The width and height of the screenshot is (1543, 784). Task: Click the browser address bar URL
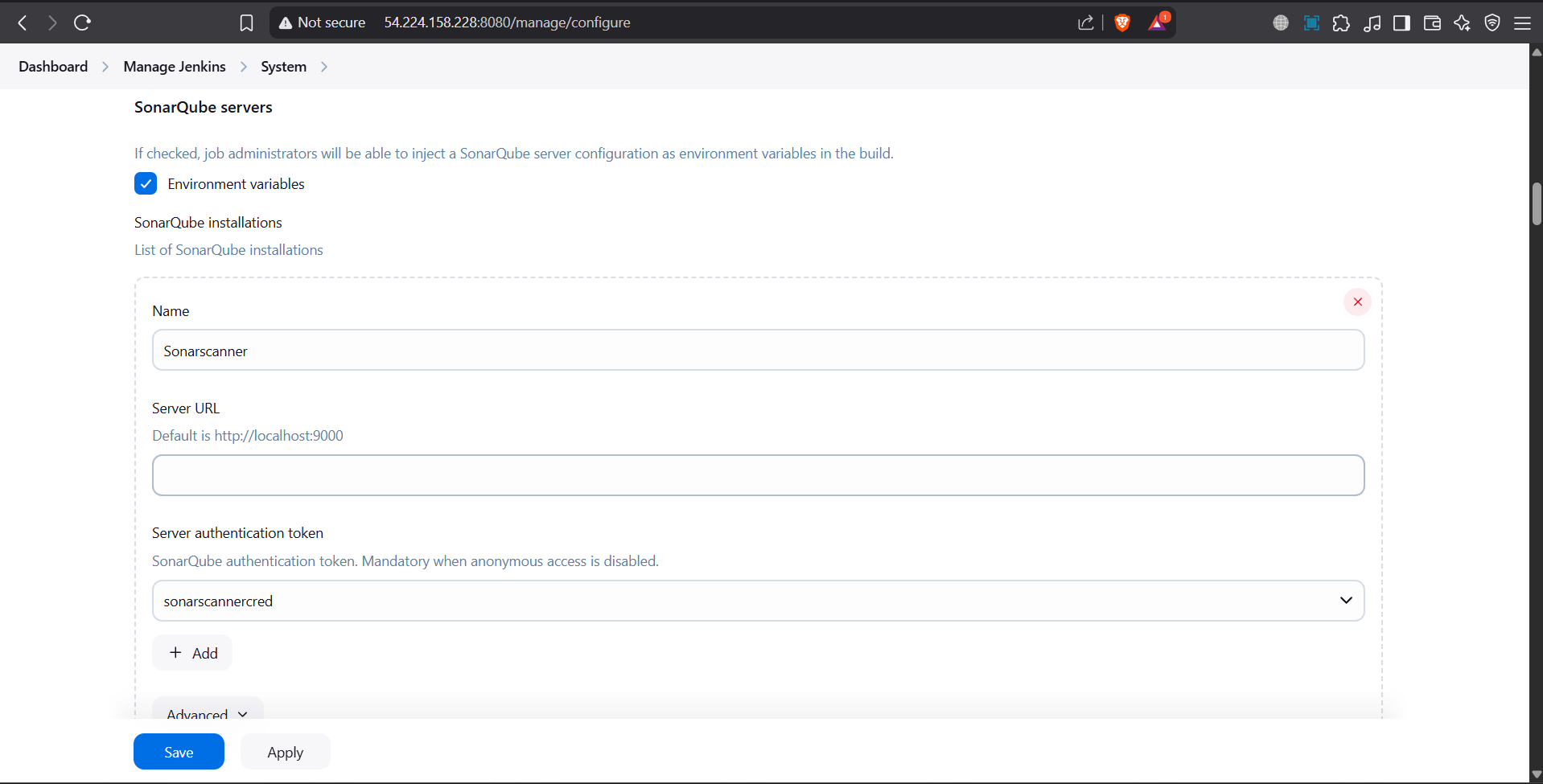(x=507, y=23)
